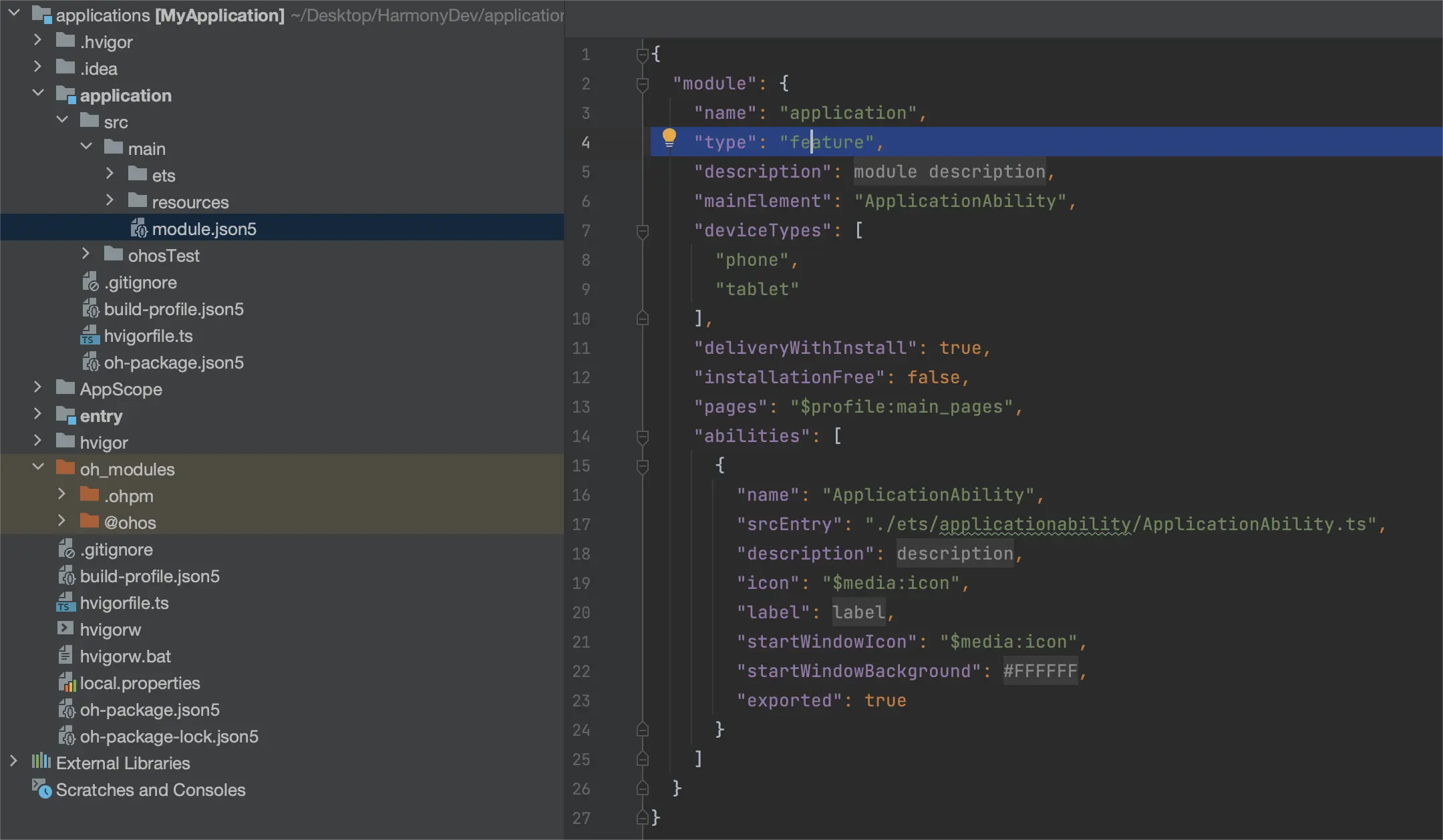Click the #FFFFFF startWindowBackground value
The image size is (1443, 840).
tap(1040, 671)
